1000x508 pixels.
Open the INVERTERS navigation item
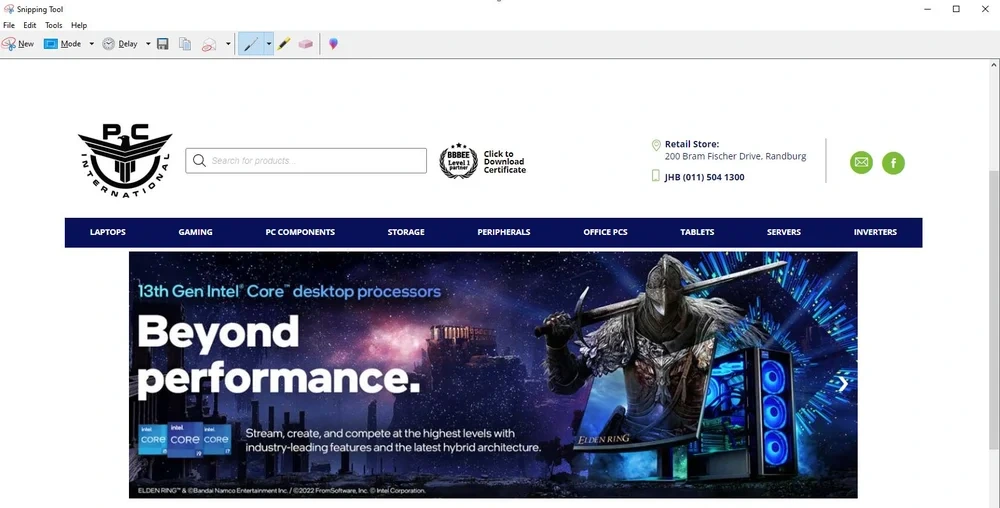875,232
